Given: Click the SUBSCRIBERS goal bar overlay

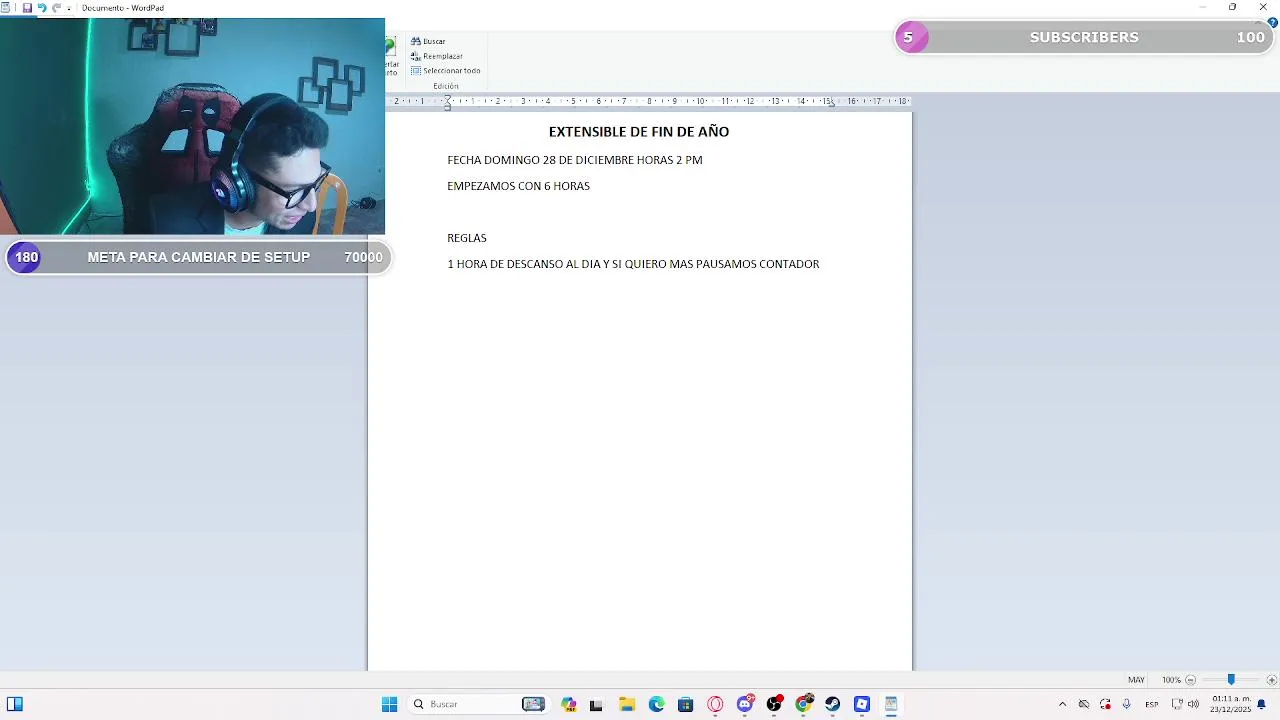Looking at the screenshot, I should (x=1083, y=37).
